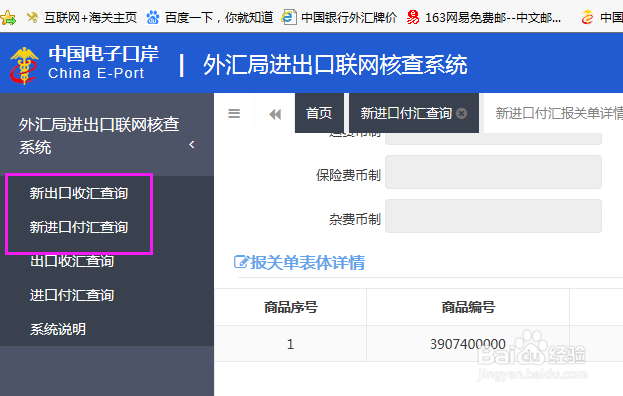Click the IE icon beside 中国银行外汇牌价

click(x=289, y=17)
